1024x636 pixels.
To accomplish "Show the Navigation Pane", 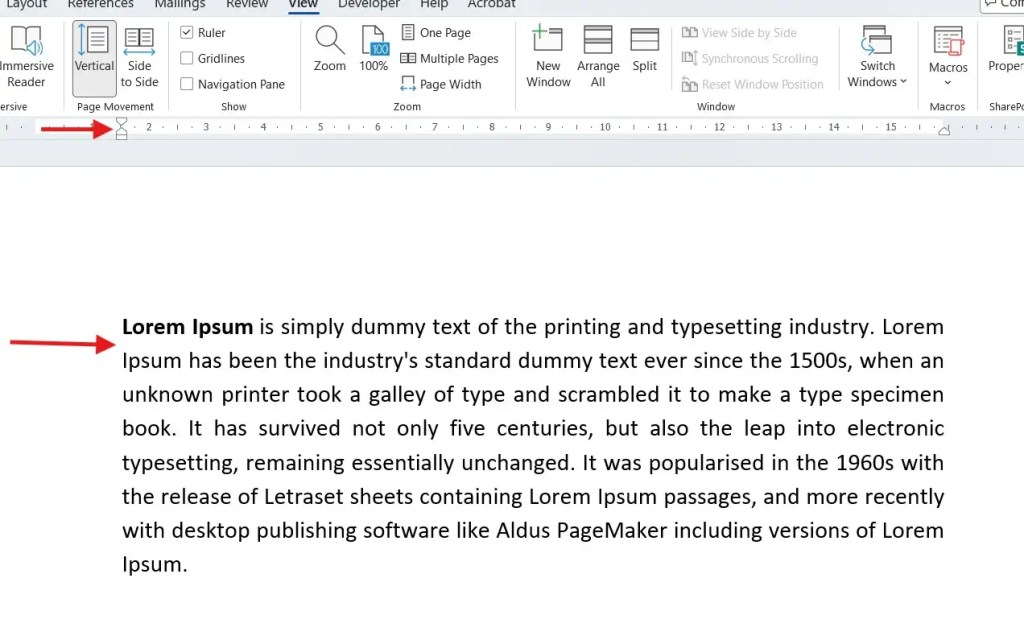I will [186, 83].
